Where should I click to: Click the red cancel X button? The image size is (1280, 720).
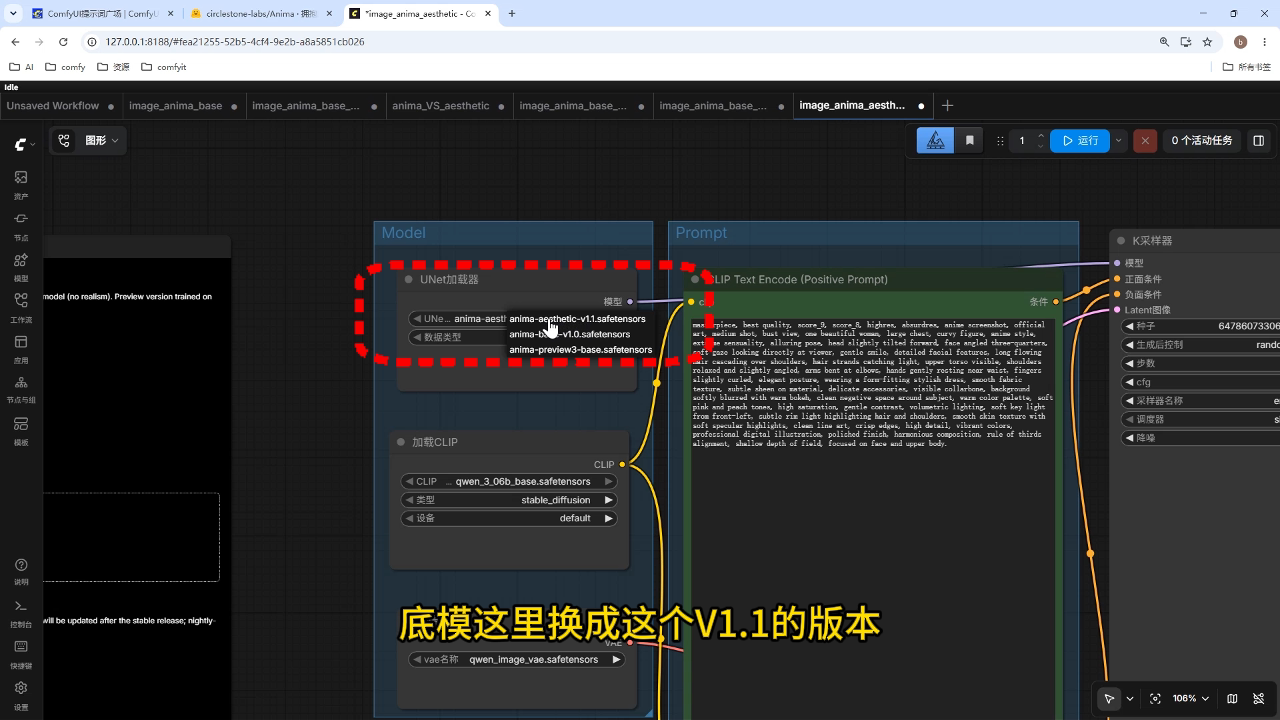[1145, 141]
